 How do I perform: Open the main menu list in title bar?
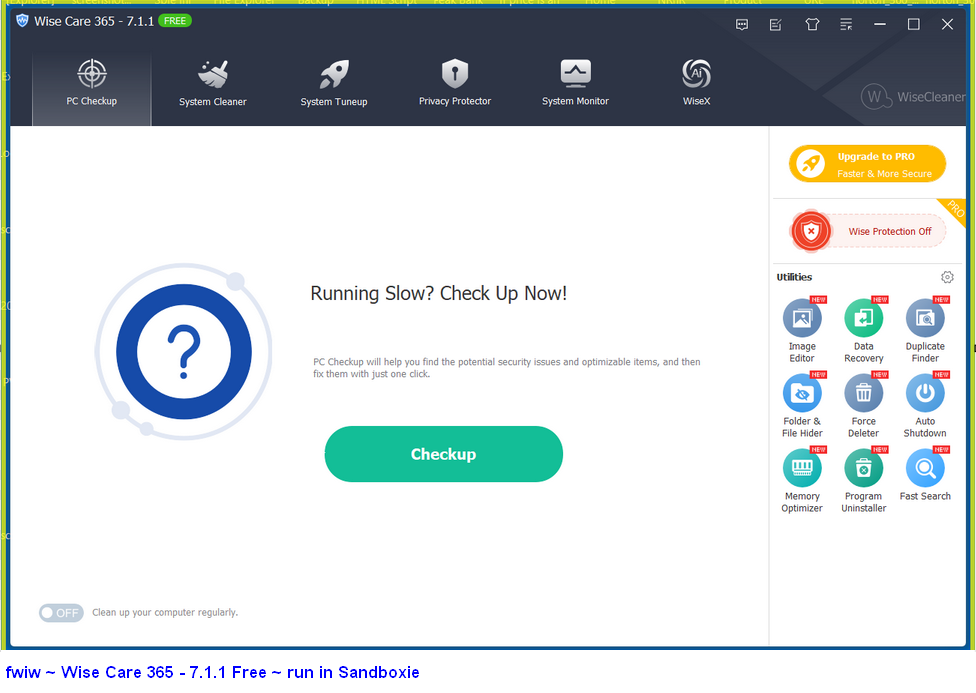pyautogui.click(x=846, y=24)
